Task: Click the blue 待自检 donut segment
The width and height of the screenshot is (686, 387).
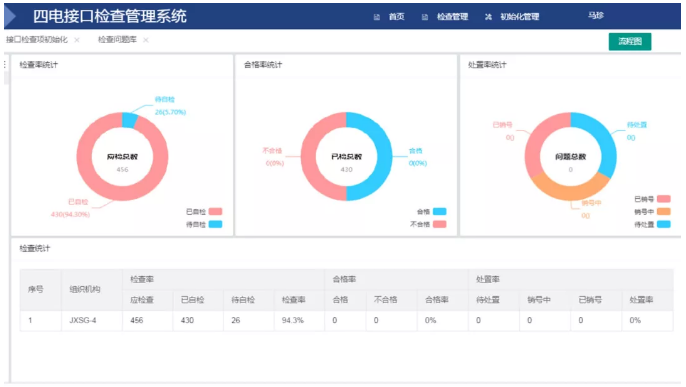Action: pyautogui.click(x=130, y=120)
